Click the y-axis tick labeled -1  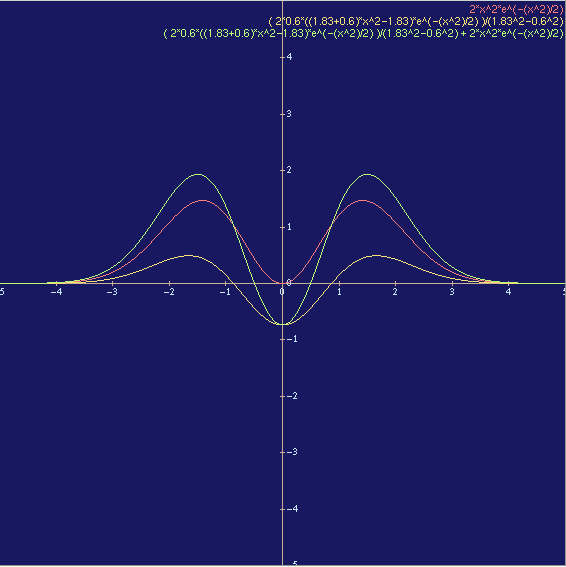click(291, 339)
